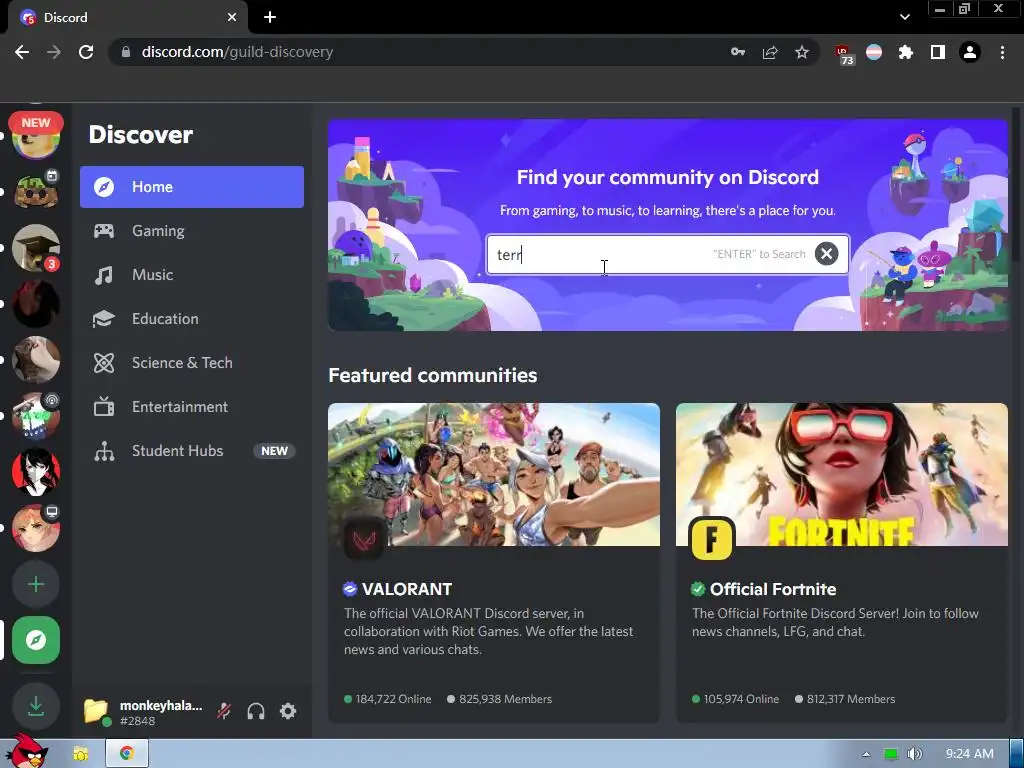Open the pink-white striped extension icon
This screenshot has width=1024, height=768.
coord(874,52)
